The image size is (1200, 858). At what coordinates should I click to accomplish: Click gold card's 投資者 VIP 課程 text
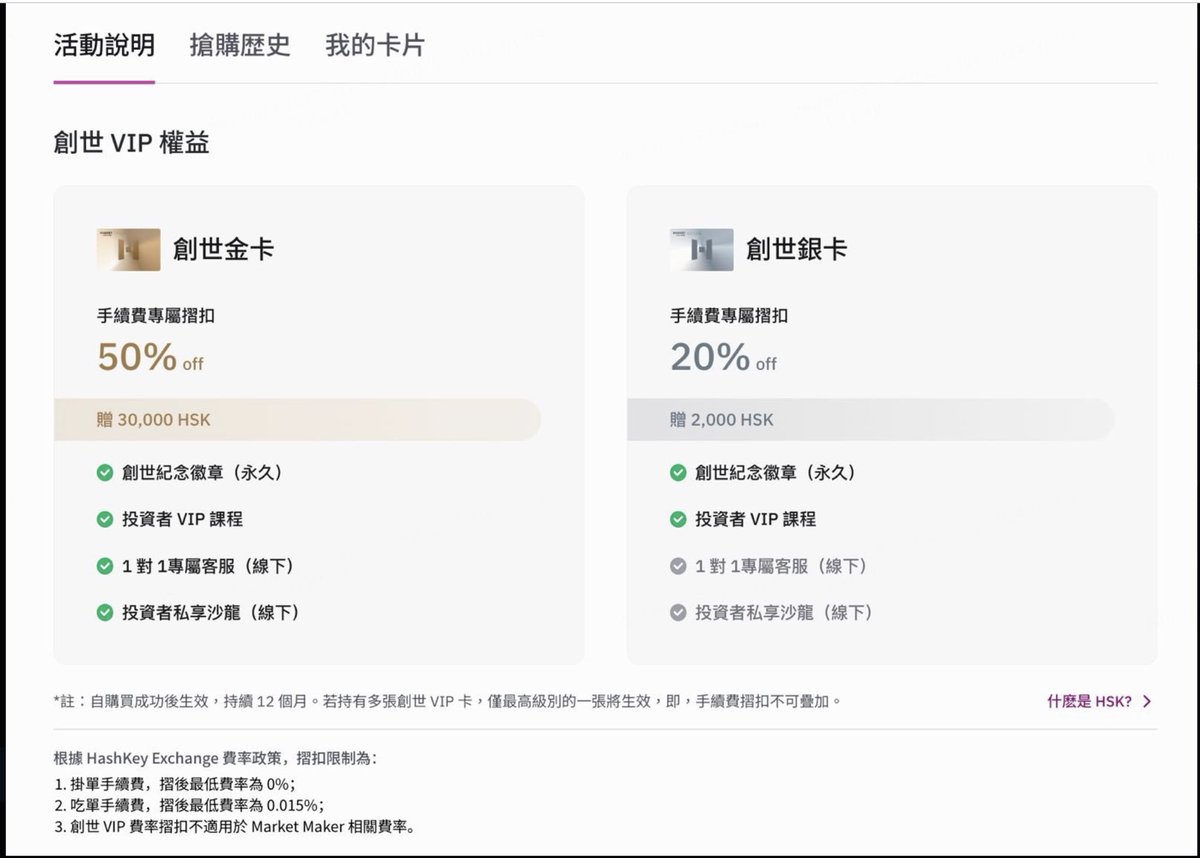[x=182, y=520]
